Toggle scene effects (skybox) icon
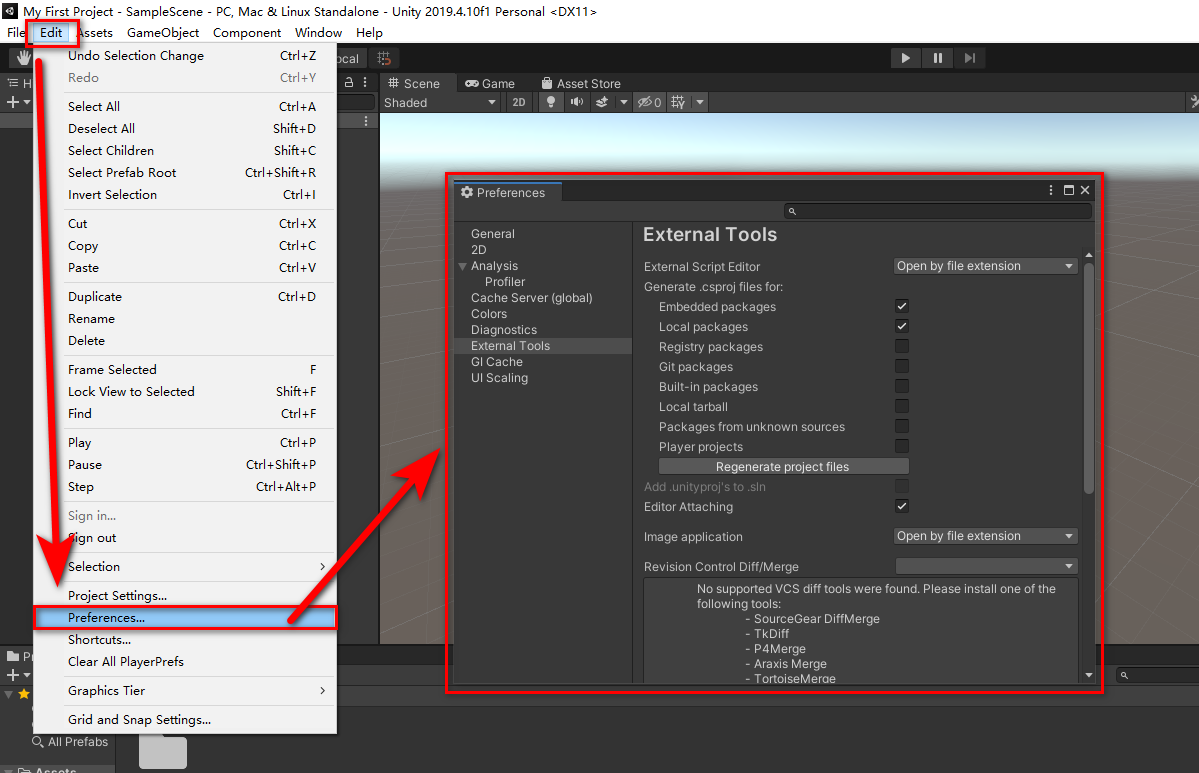Viewport: 1199px width, 773px height. click(603, 102)
